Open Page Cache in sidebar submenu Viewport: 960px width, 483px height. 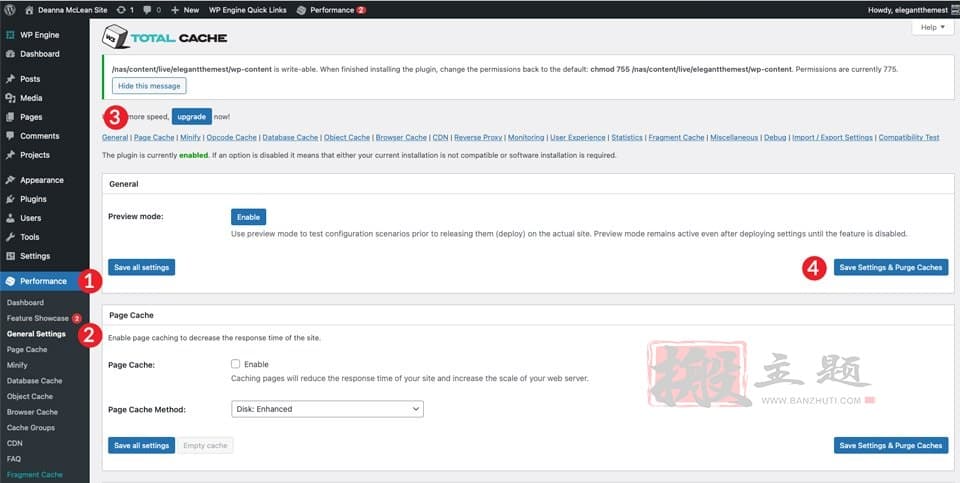click(27, 350)
